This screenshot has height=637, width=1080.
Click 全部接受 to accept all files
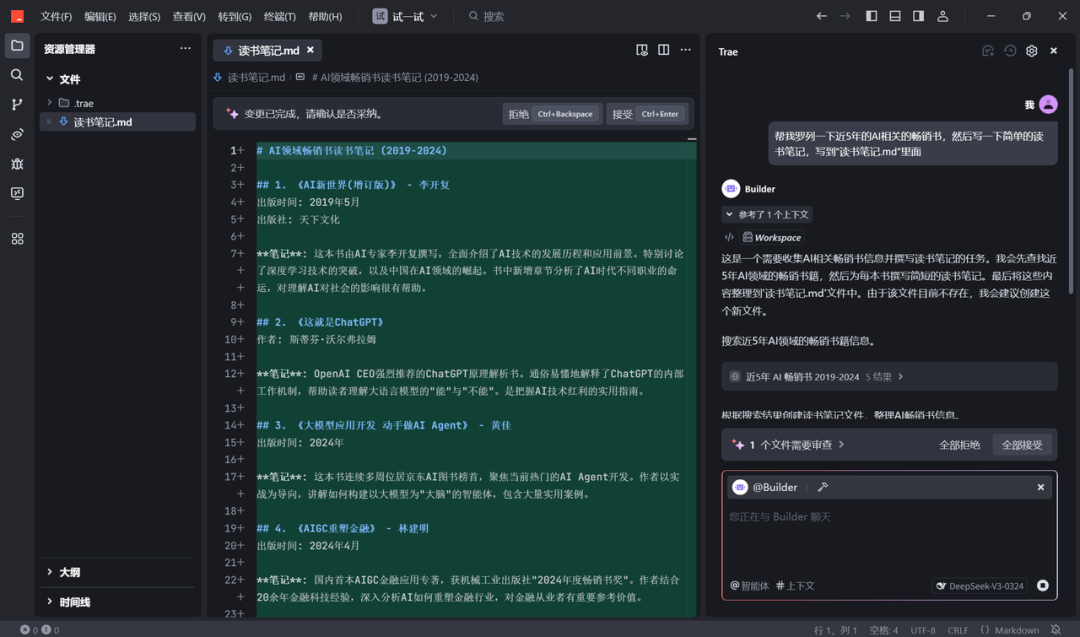(x=1021, y=445)
